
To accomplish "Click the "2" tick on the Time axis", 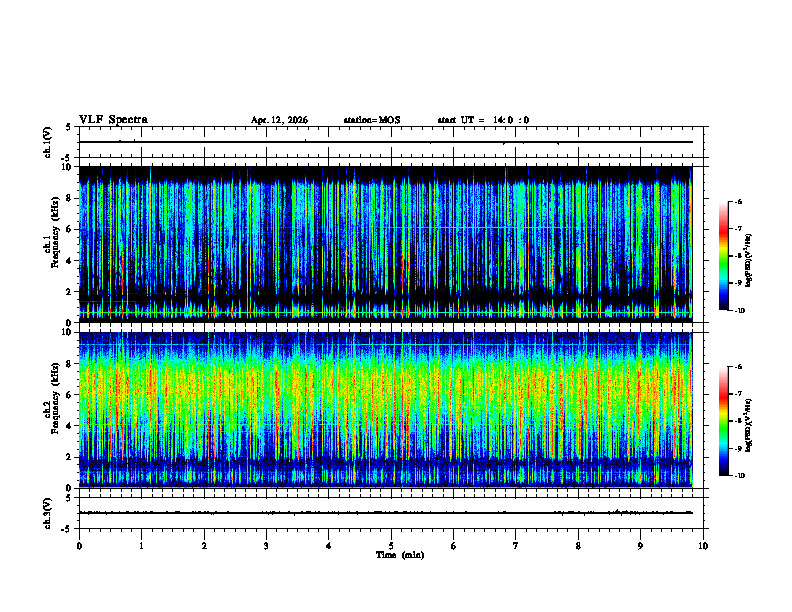I will (x=204, y=546).
